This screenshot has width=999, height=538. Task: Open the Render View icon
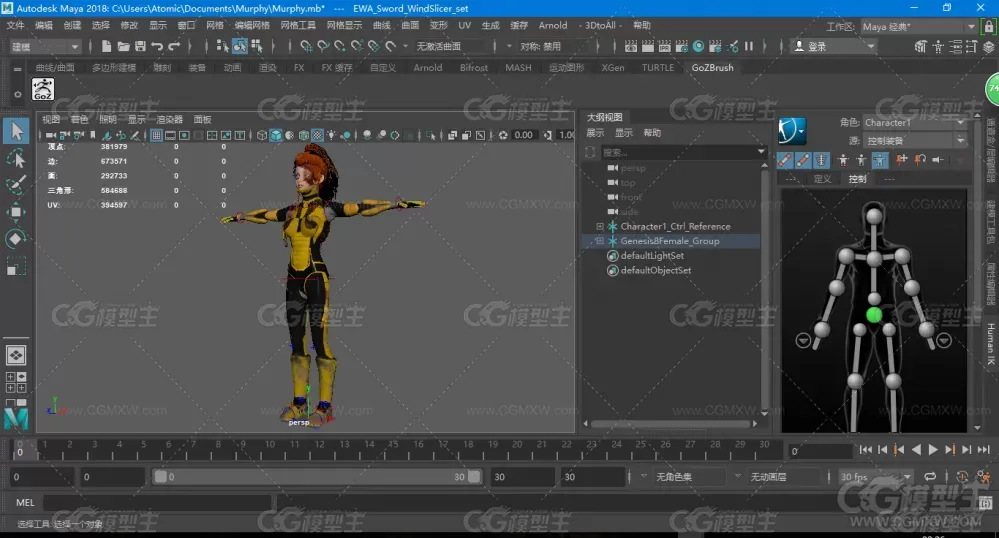[631, 46]
